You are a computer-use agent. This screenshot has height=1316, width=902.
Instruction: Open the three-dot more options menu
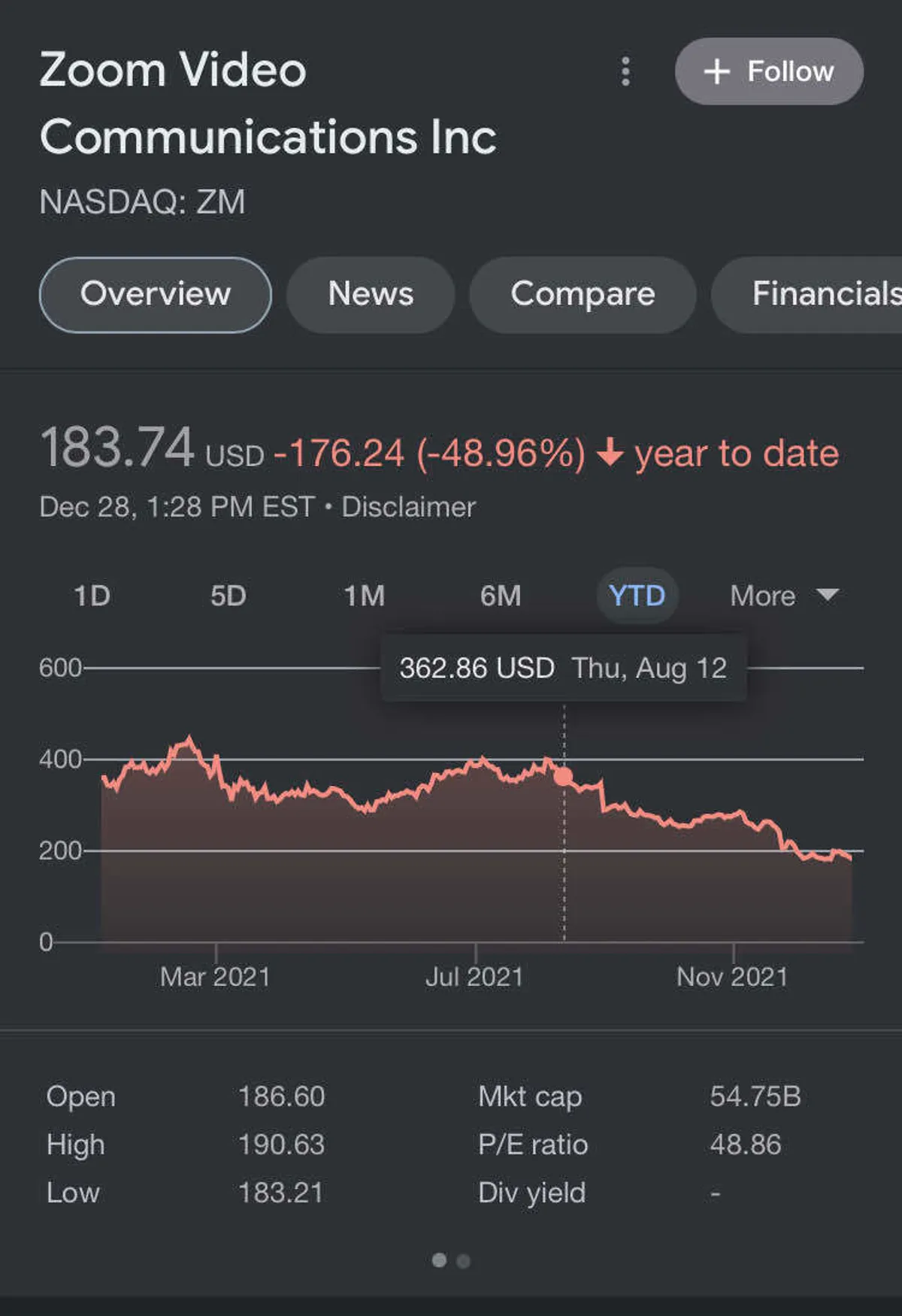(625, 71)
